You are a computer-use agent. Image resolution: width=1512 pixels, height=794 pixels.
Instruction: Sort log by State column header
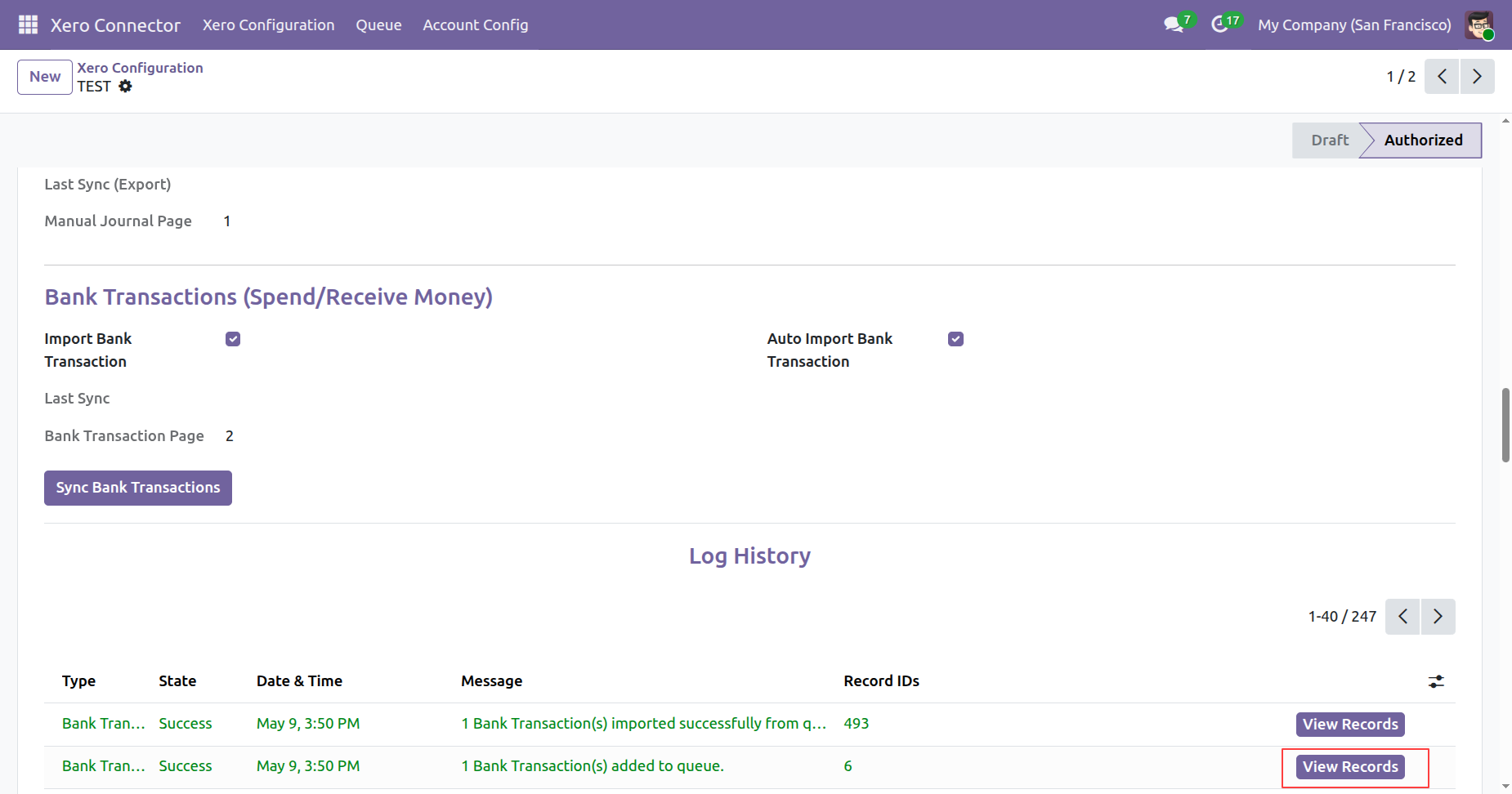[177, 681]
